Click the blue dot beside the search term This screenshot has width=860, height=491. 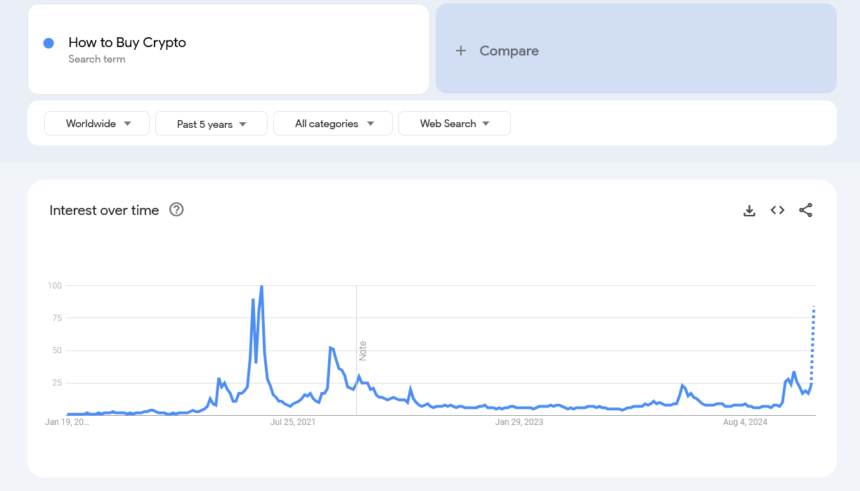click(x=49, y=43)
